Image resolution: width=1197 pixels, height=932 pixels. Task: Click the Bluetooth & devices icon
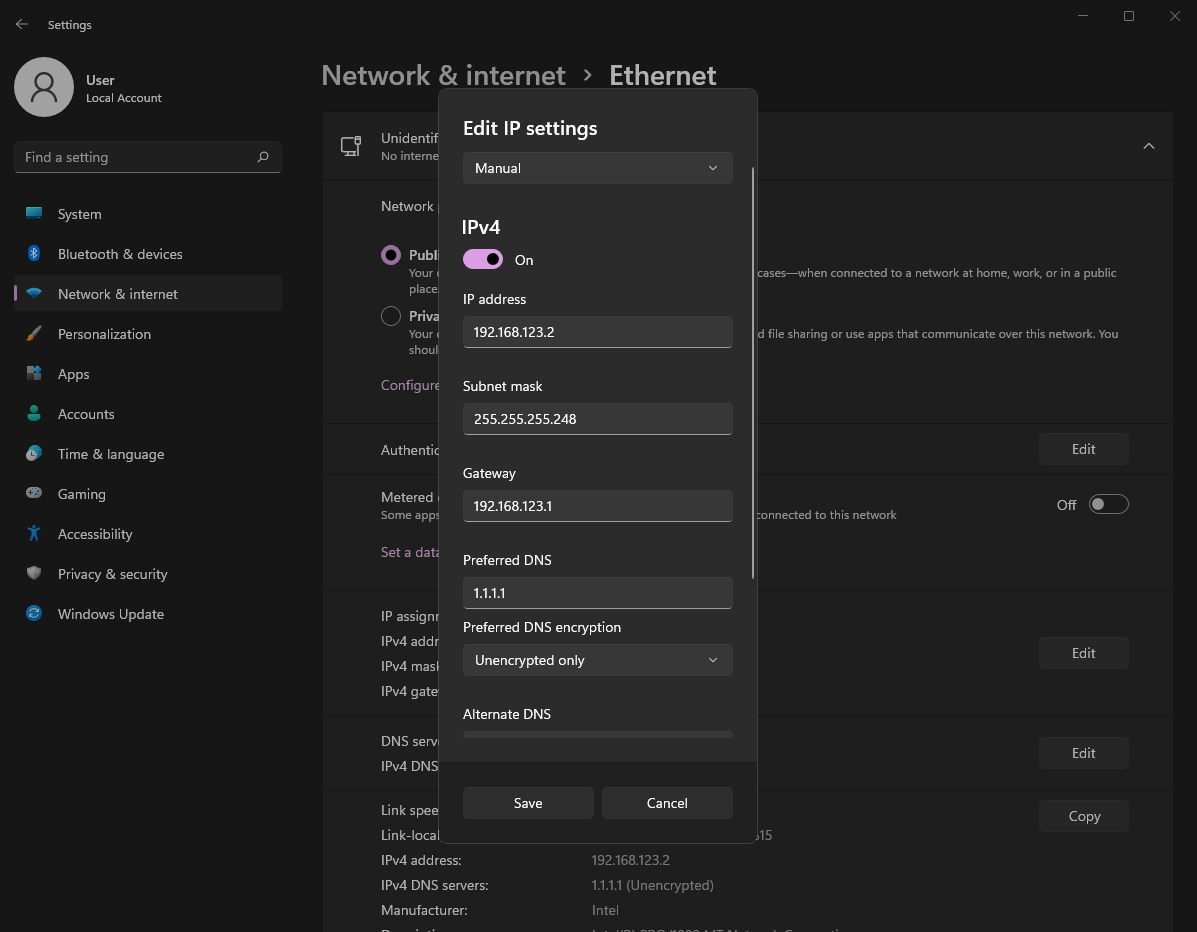[35, 254]
